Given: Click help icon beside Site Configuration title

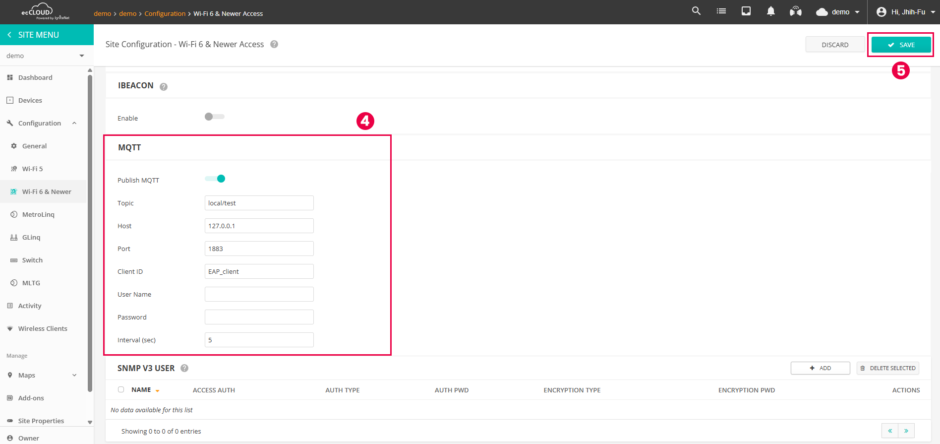Looking at the screenshot, I should coord(274,45).
